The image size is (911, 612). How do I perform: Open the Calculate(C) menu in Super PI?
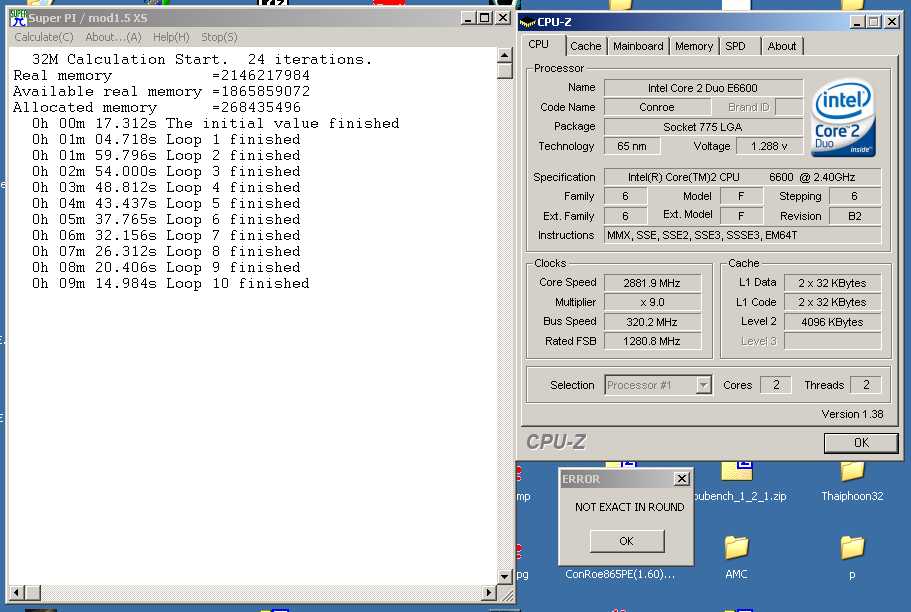point(44,37)
